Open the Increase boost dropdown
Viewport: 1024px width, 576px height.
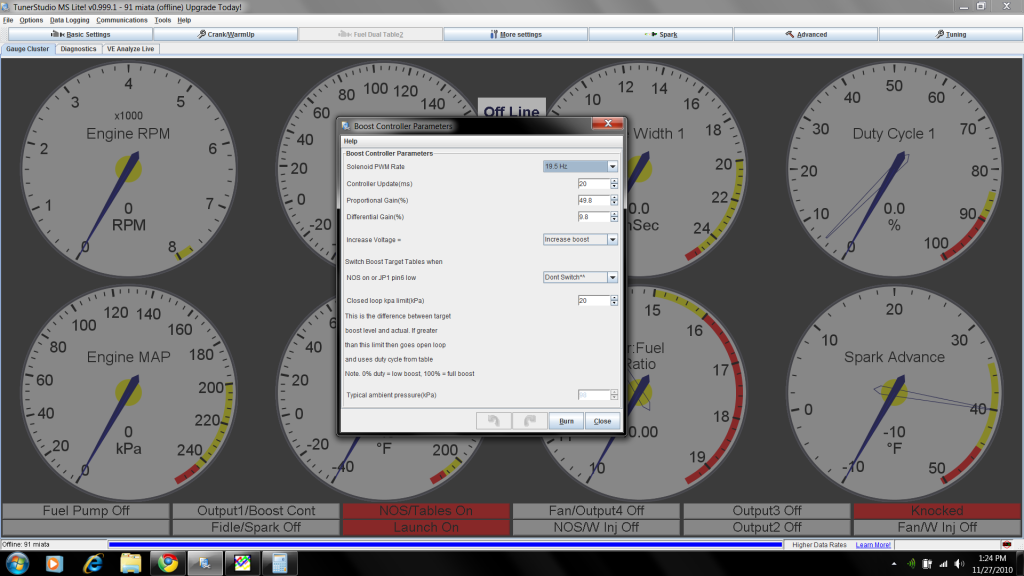click(x=578, y=240)
